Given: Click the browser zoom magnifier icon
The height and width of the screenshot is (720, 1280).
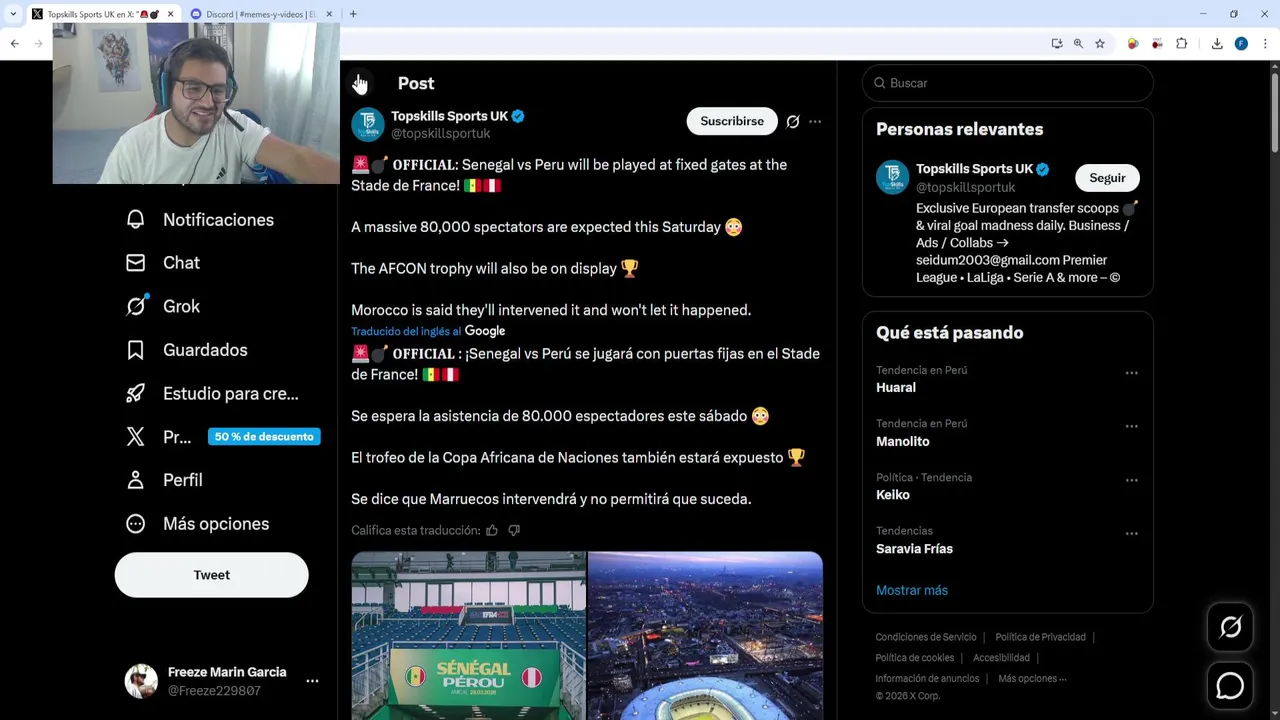Looking at the screenshot, I should click(x=1078, y=43).
